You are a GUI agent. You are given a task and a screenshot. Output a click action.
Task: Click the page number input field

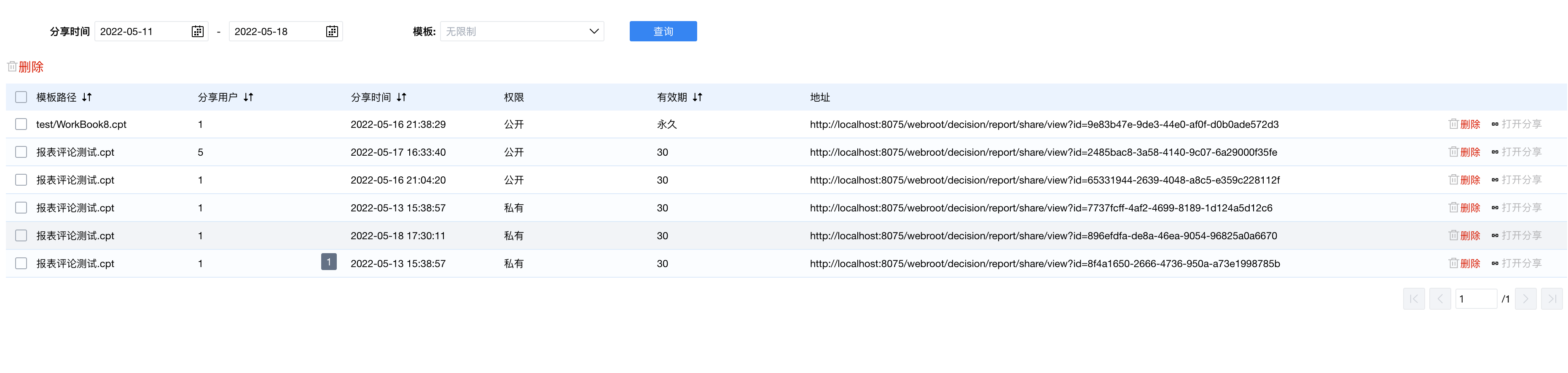point(1475,299)
